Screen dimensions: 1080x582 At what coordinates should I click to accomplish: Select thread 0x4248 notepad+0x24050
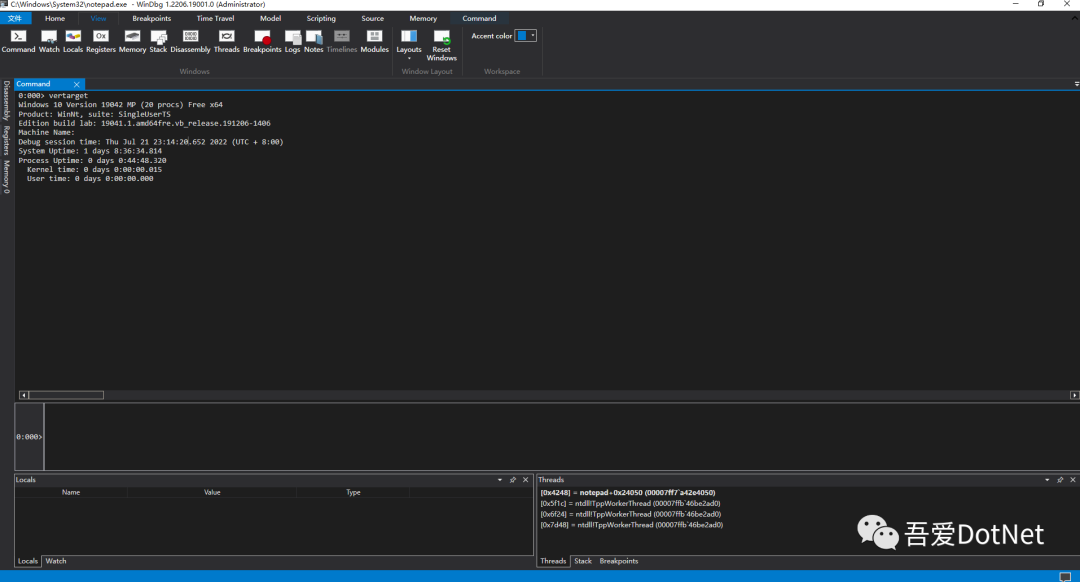click(x=627, y=493)
